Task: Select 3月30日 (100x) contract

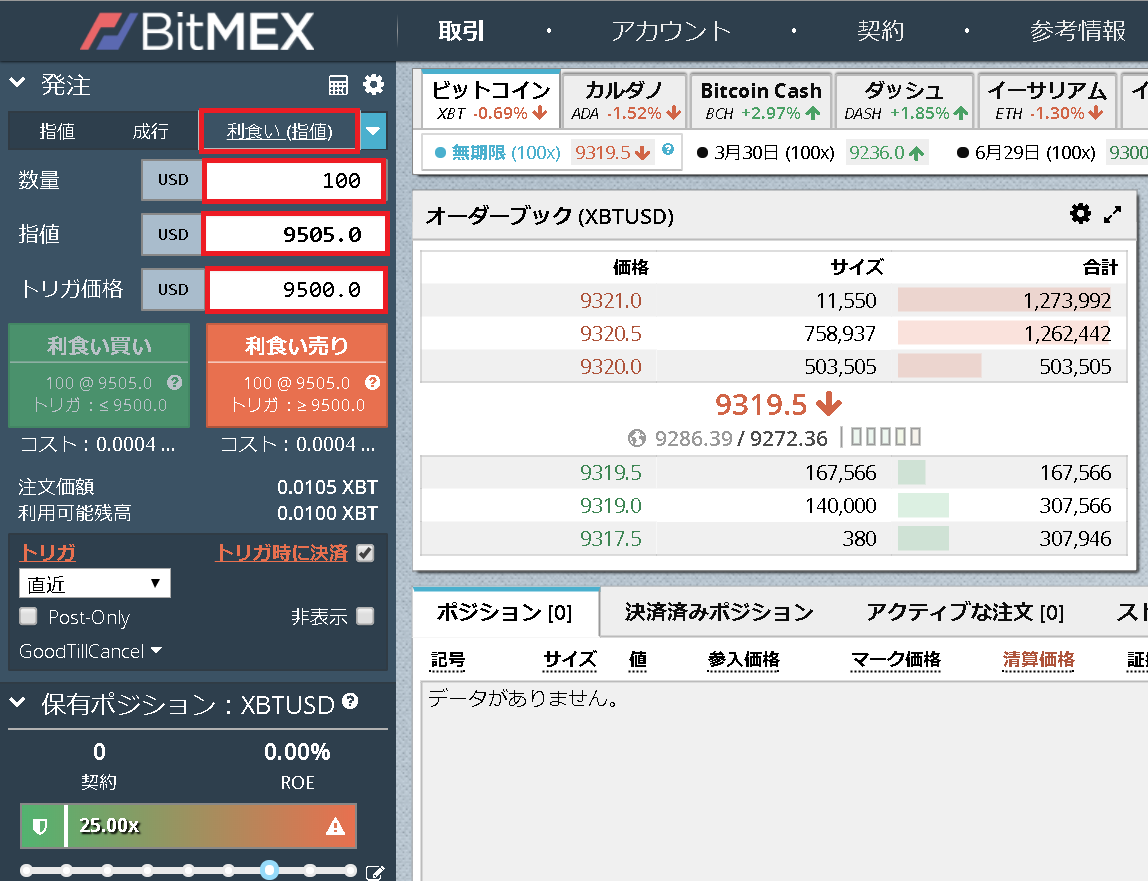Action: pyautogui.click(x=766, y=152)
